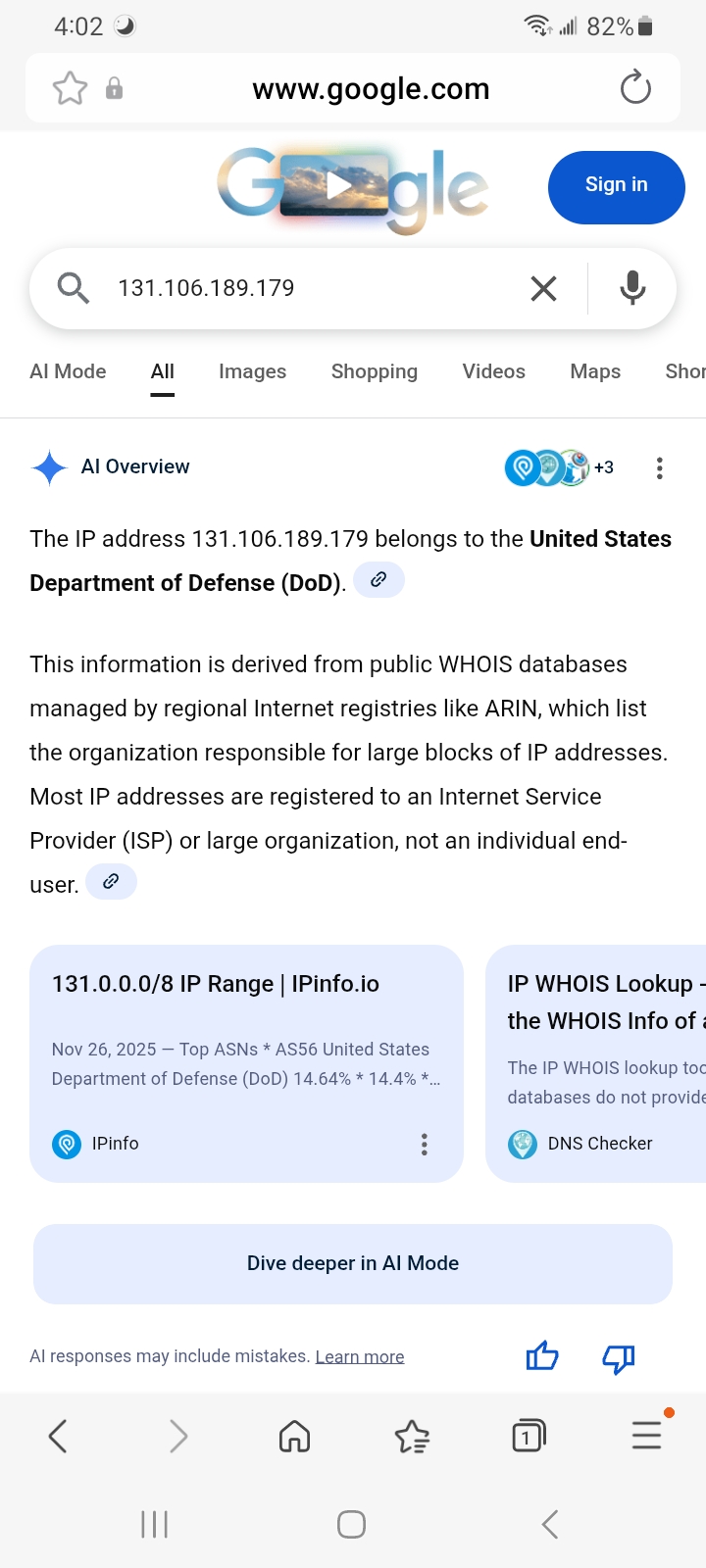Tap the thumbs down feedback icon

pos(618,1357)
